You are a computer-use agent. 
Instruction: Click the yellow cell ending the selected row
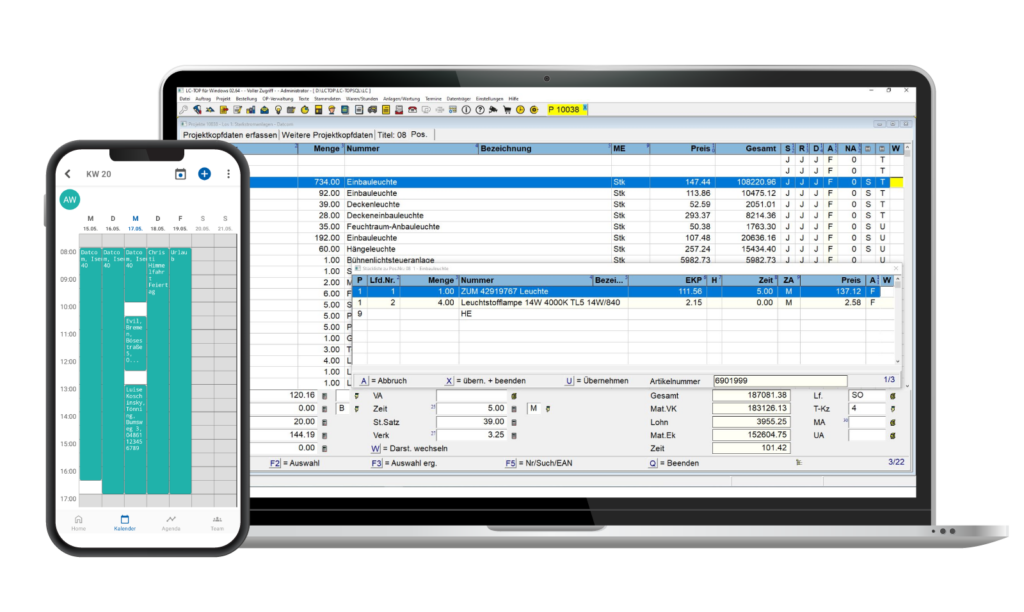(897, 182)
